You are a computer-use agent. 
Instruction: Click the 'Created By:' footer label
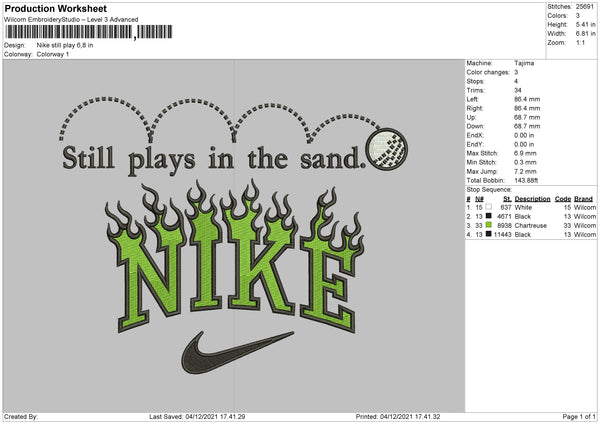[x=21, y=416]
